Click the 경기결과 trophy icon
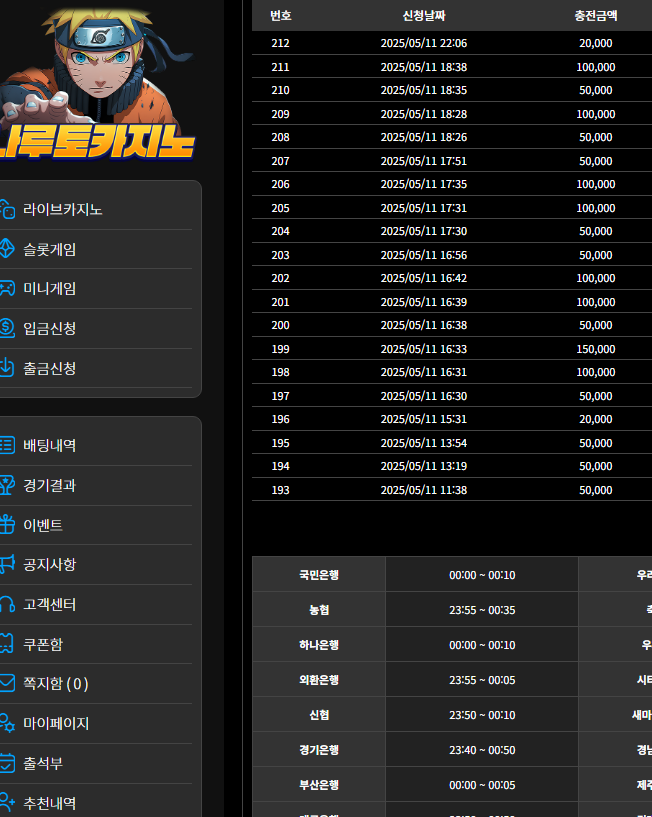The width and height of the screenshot is (652, 817). (x=7, y=485)
